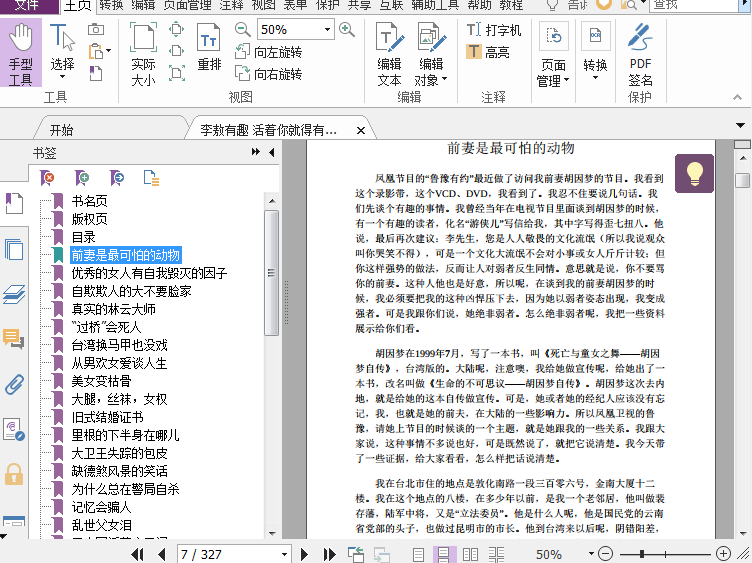Open the File (文件) menu
Image resolution: width=752 pixels, height=563 pixels.
tap(28, 6)
